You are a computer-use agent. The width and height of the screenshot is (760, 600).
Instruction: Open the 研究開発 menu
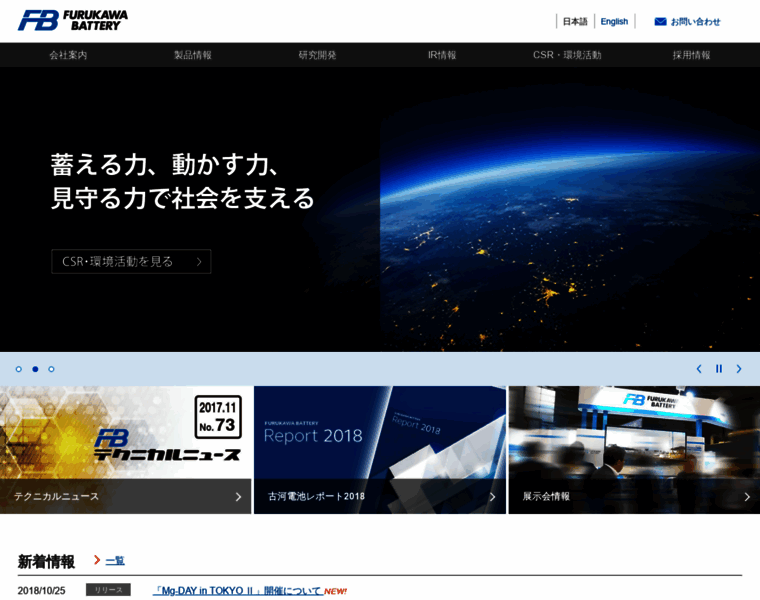point(317,55)
